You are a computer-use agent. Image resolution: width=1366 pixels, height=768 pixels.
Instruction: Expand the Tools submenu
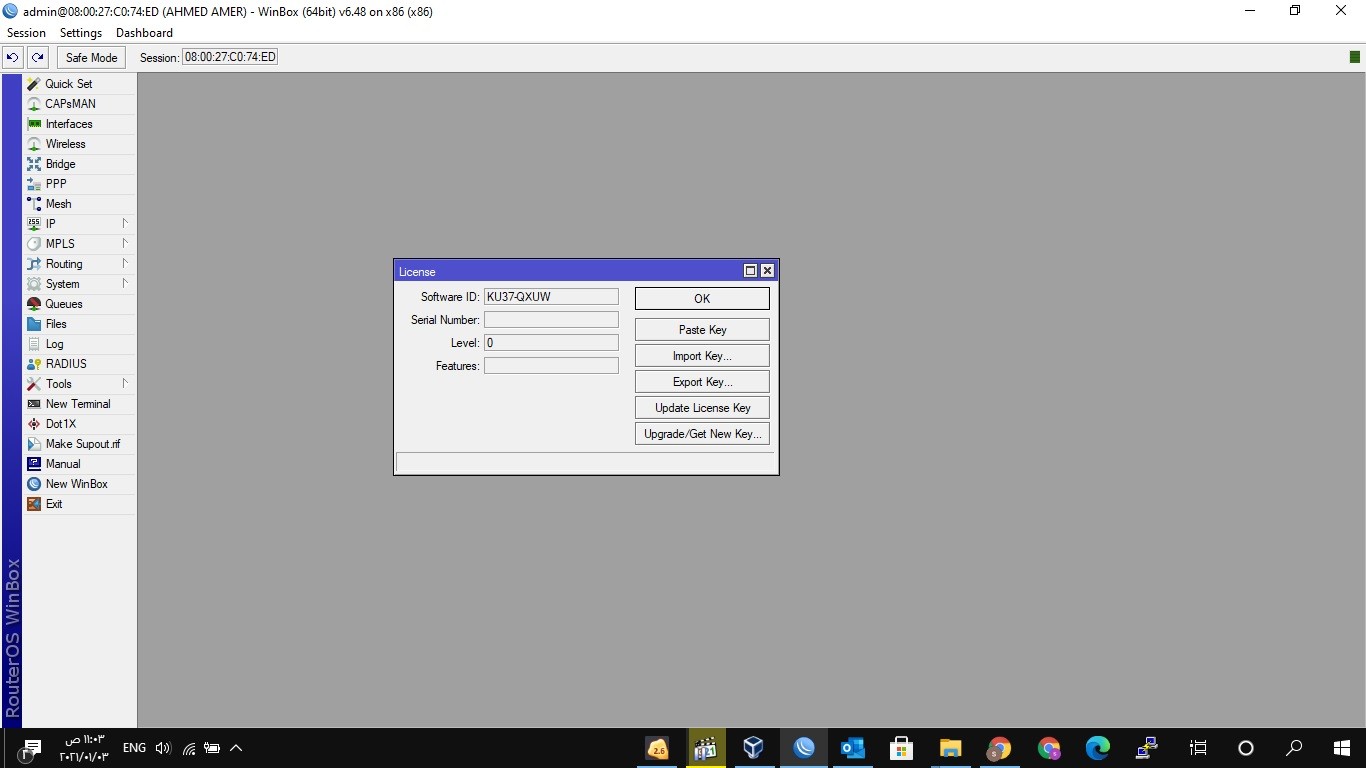click(59, 384)
